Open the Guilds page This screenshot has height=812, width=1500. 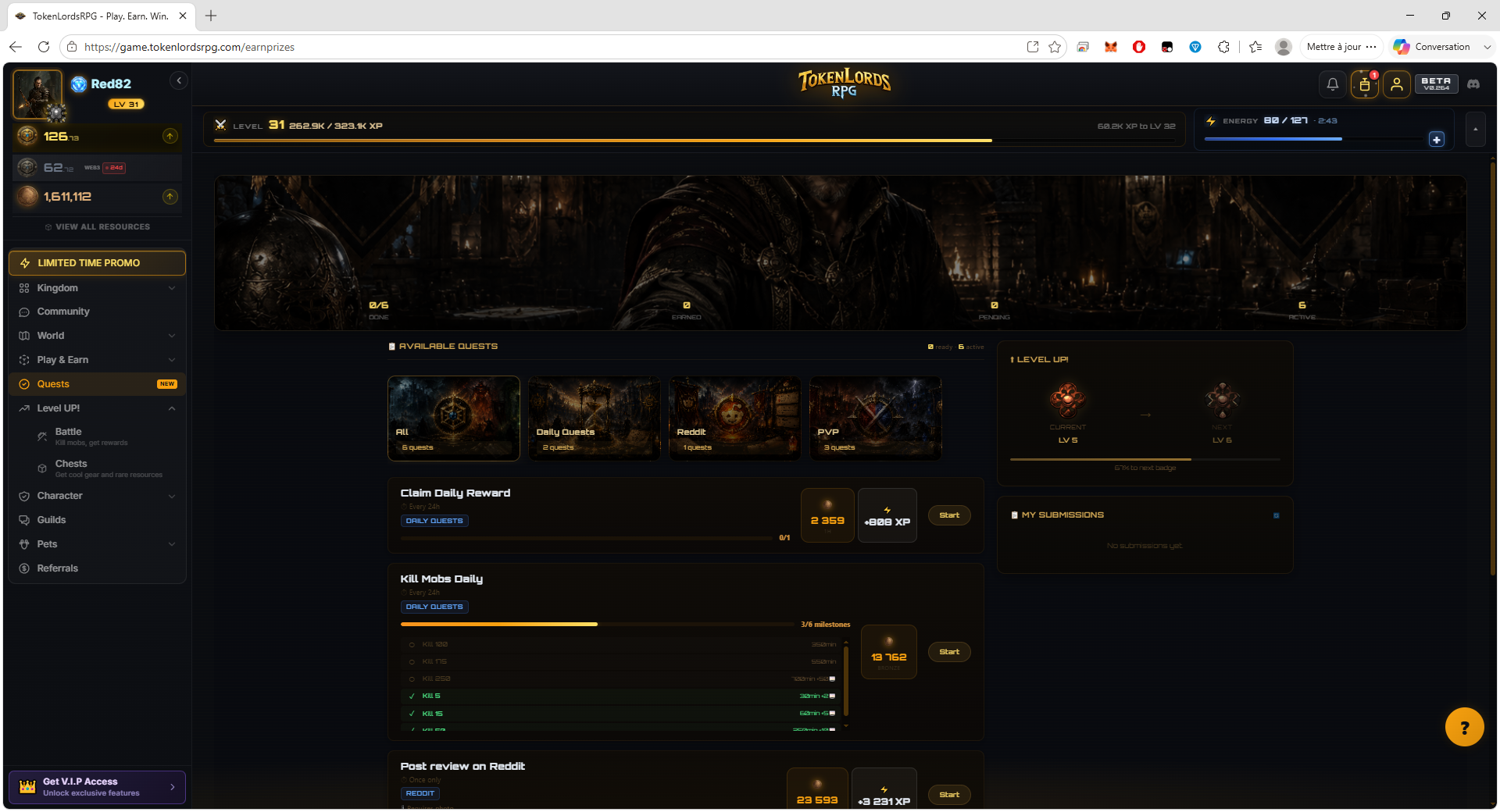tap(98, 519)
